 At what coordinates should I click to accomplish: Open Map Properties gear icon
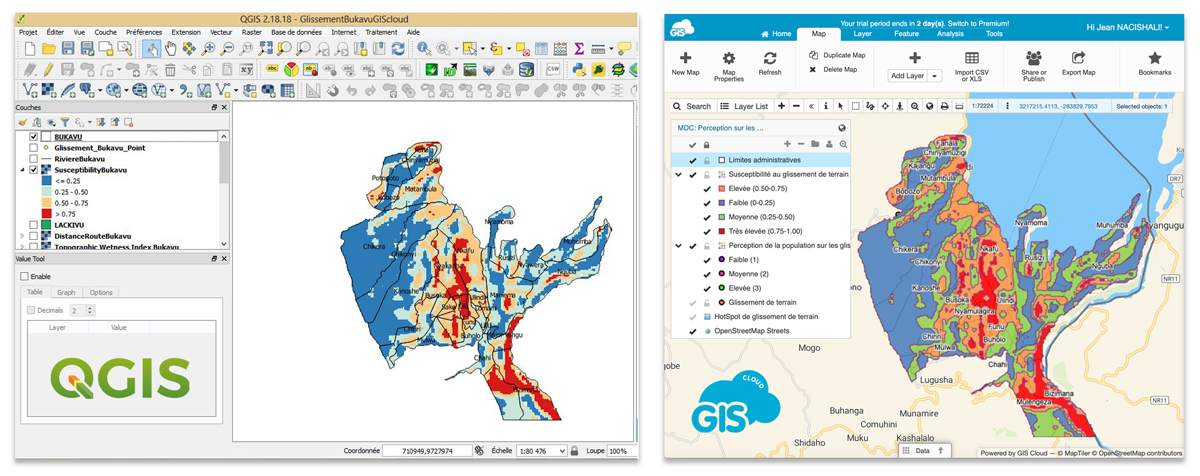(x=729, y=59)
